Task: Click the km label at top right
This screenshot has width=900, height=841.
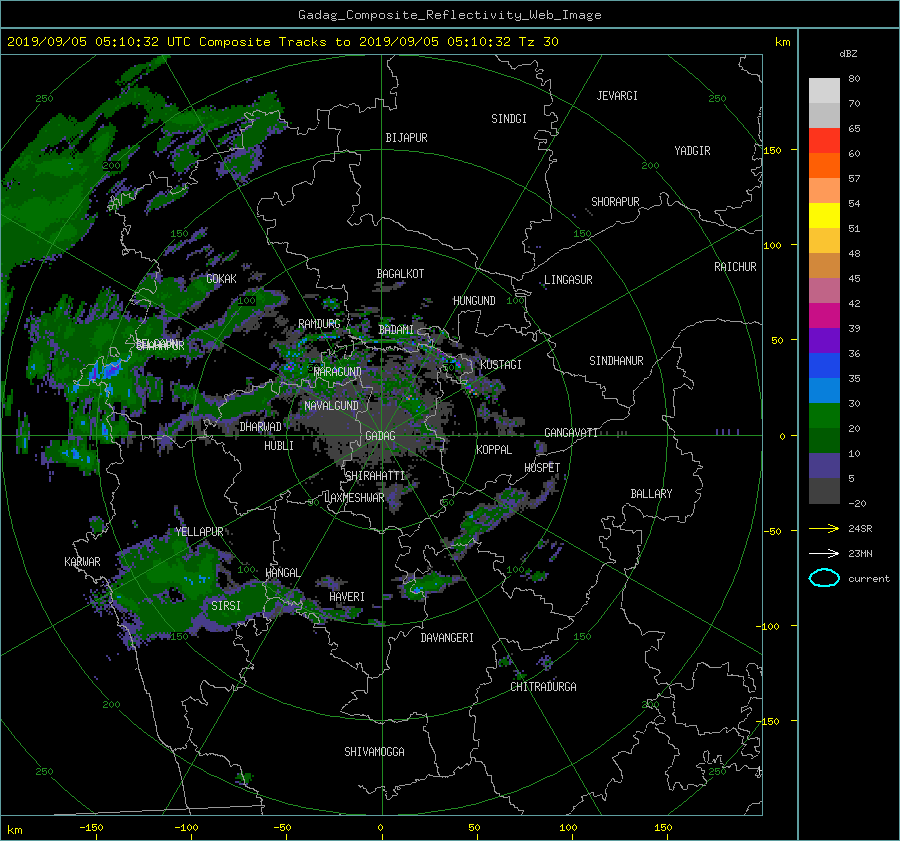Action: (x=782, y=42)
